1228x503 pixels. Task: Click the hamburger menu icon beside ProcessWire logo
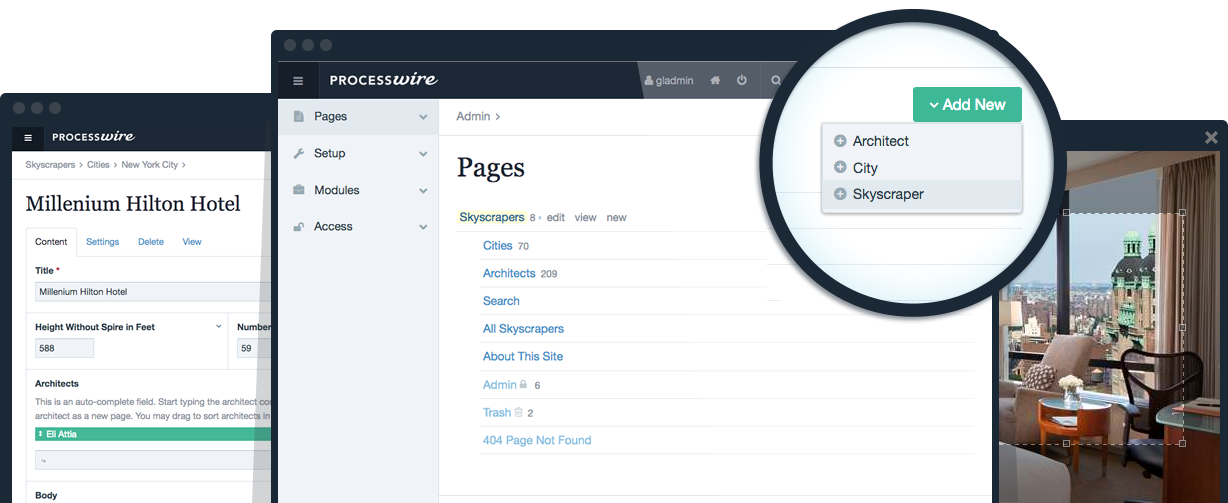pyautogui.click(x=298, y=81)
